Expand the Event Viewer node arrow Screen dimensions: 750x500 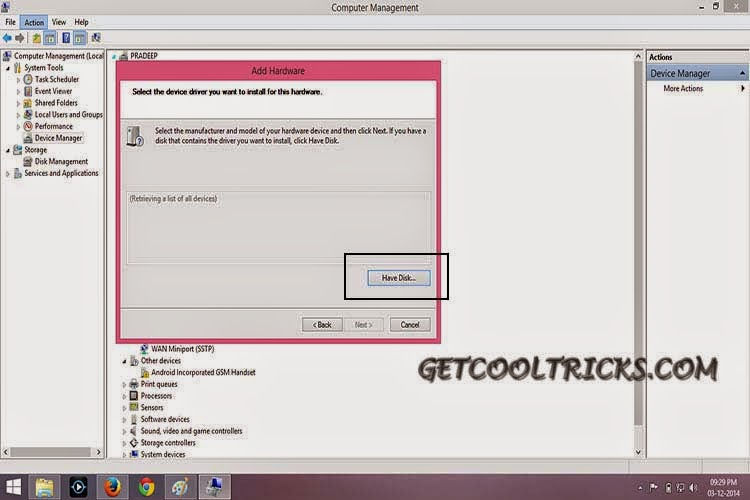pyautogui.click(x=18, y=91)
